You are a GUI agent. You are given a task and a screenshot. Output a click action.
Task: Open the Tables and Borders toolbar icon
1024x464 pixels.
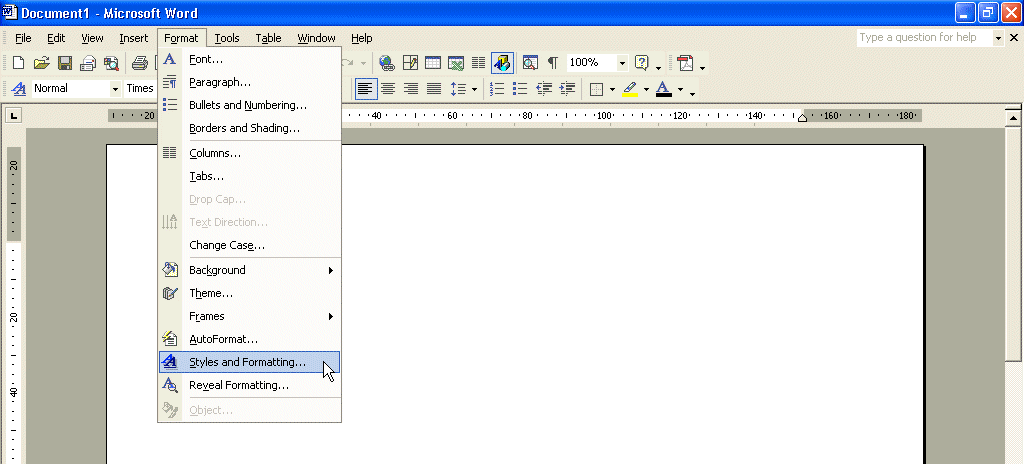[x=410, y=63]
